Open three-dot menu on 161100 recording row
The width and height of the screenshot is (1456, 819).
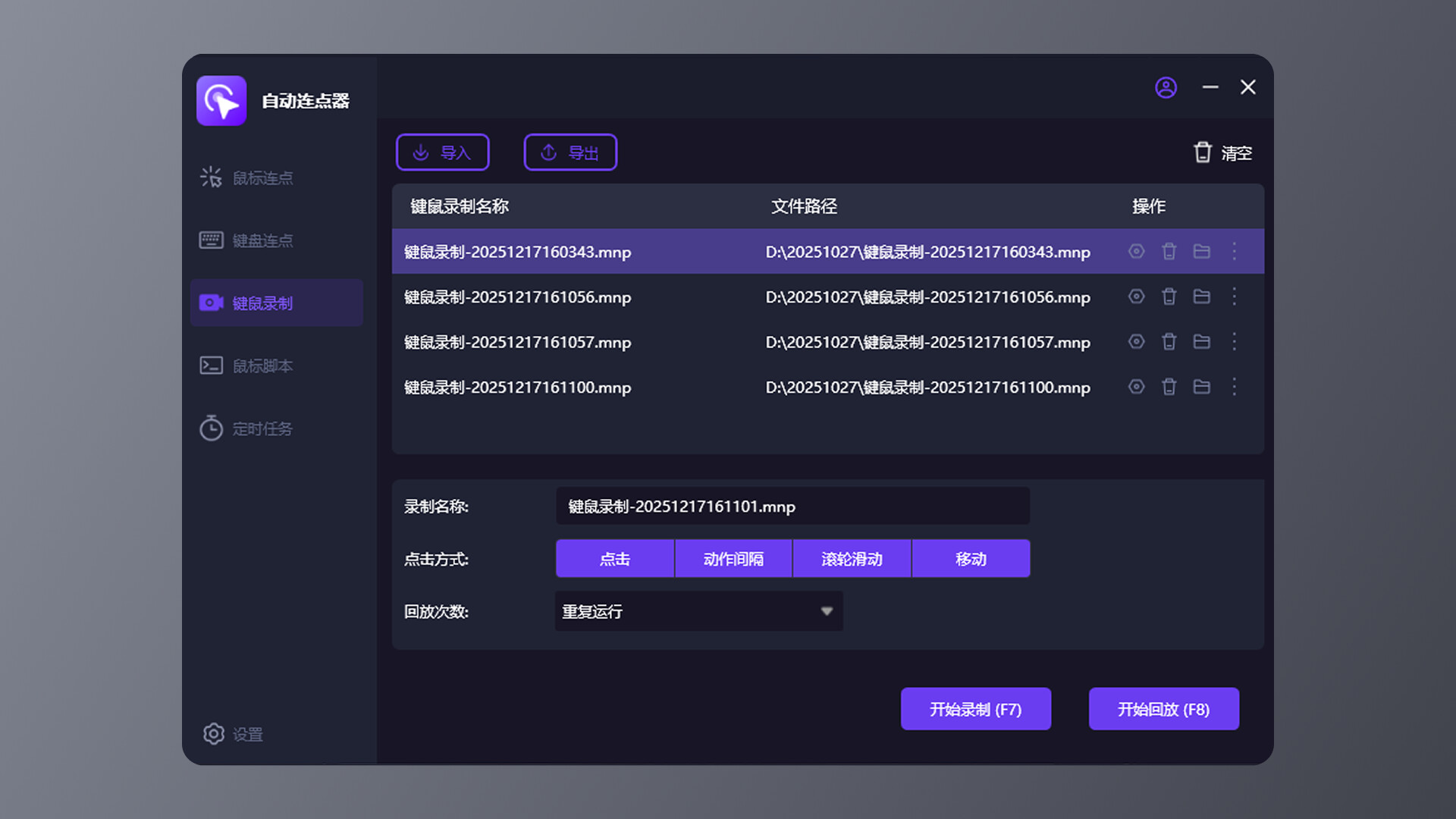[1234, 387]
